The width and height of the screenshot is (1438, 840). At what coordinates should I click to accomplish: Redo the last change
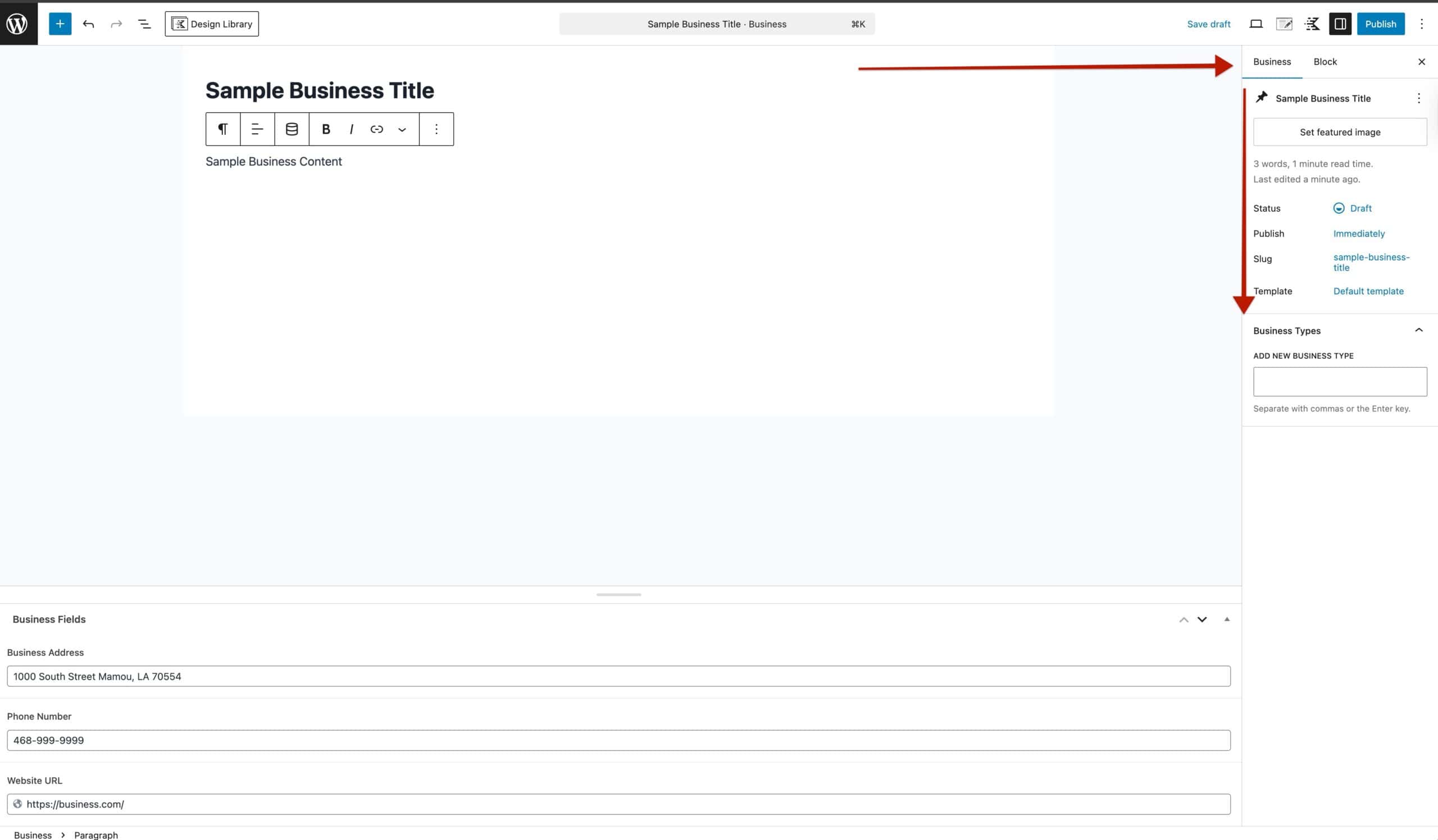click(116, 24)
